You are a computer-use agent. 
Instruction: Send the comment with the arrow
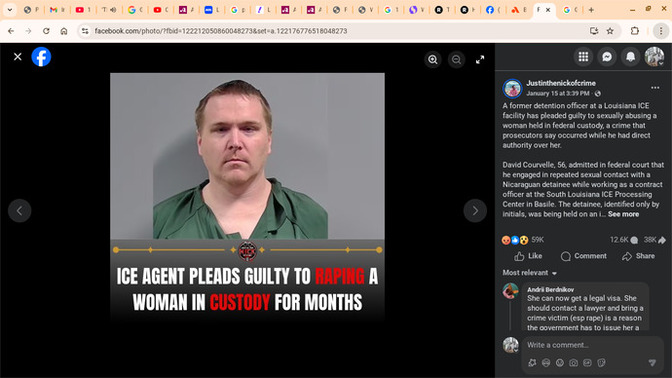click(652, 363)
